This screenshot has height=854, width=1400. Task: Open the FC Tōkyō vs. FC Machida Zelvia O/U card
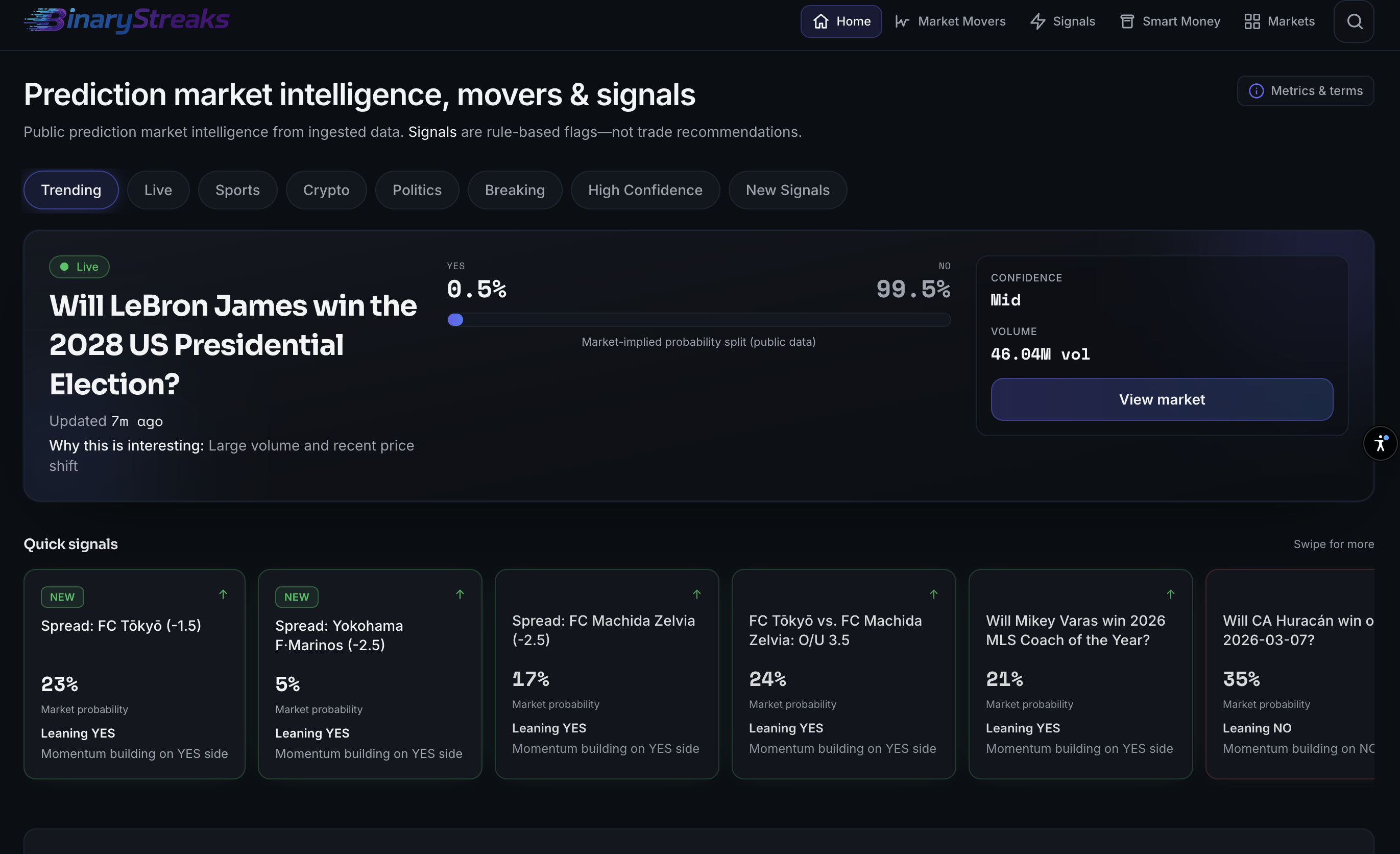pos(843,674)
